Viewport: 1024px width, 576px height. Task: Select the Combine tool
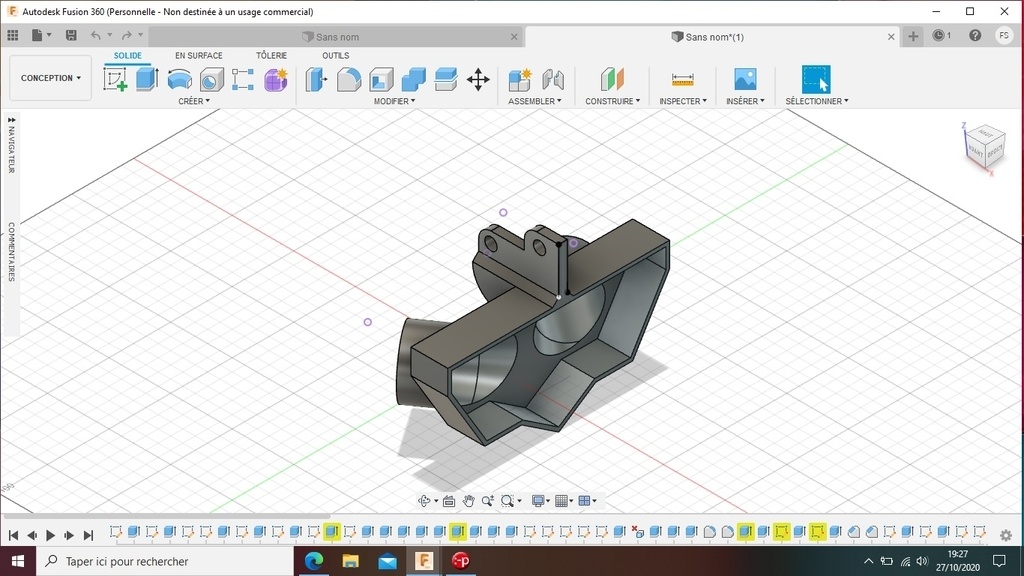click(x=413, y=80)
